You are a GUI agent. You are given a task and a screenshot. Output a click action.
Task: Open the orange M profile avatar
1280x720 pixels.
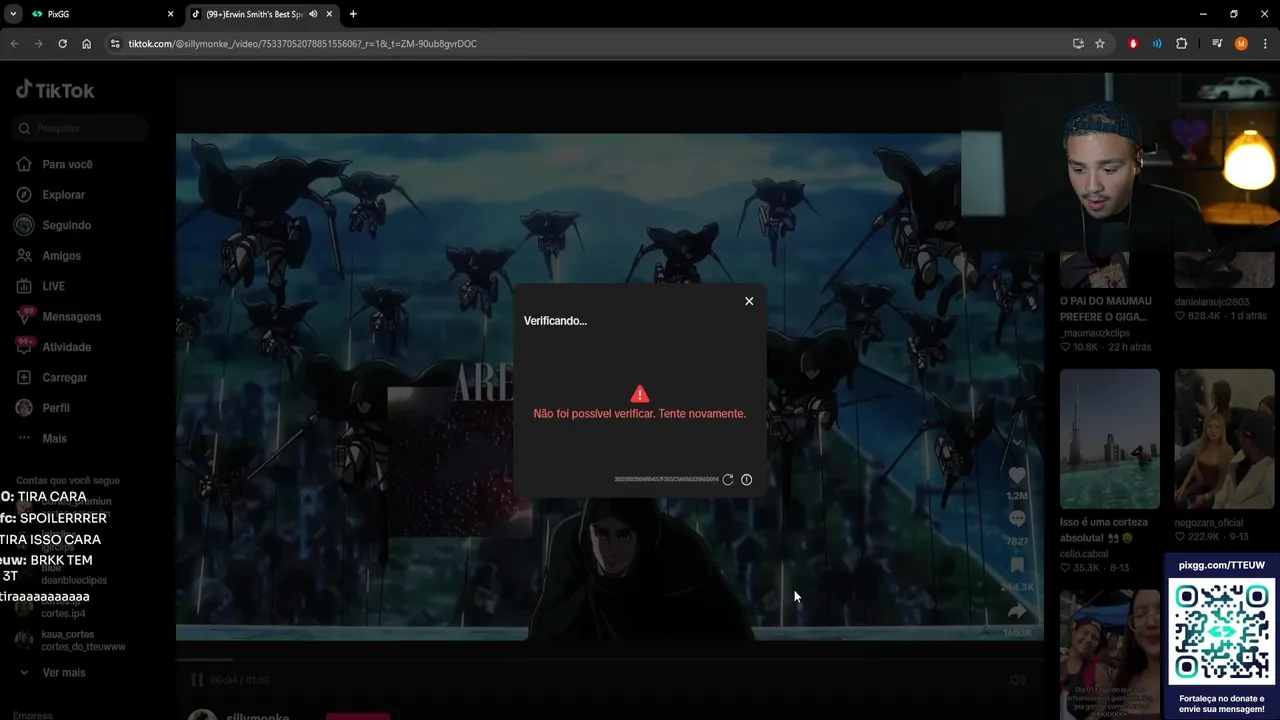[x=1241, y=44]
